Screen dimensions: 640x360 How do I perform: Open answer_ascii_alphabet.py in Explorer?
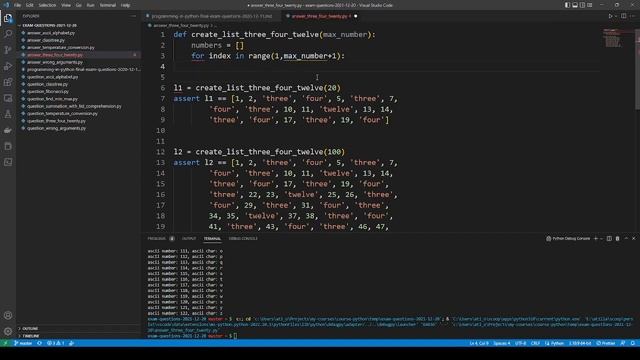51,33
